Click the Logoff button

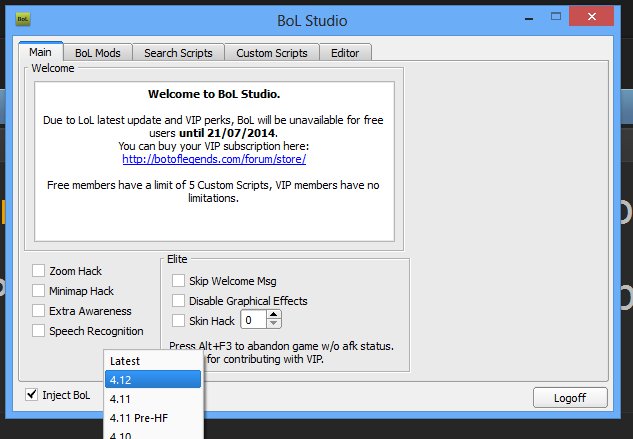(570, 398)
